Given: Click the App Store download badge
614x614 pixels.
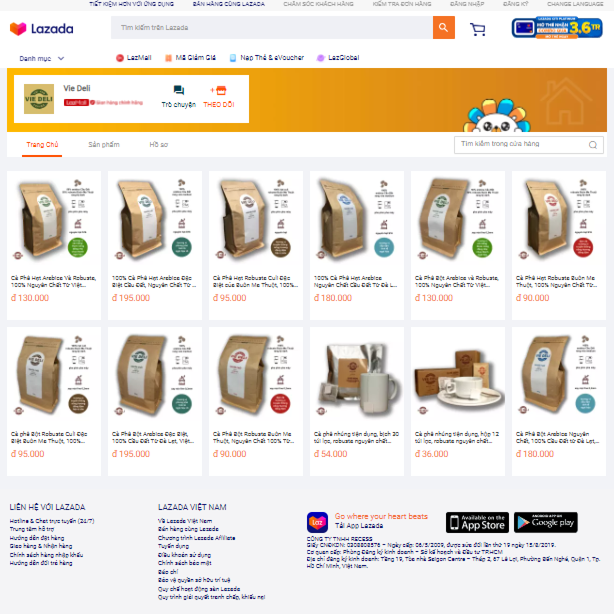Looking at the screenshot, I should pos(477,522).
